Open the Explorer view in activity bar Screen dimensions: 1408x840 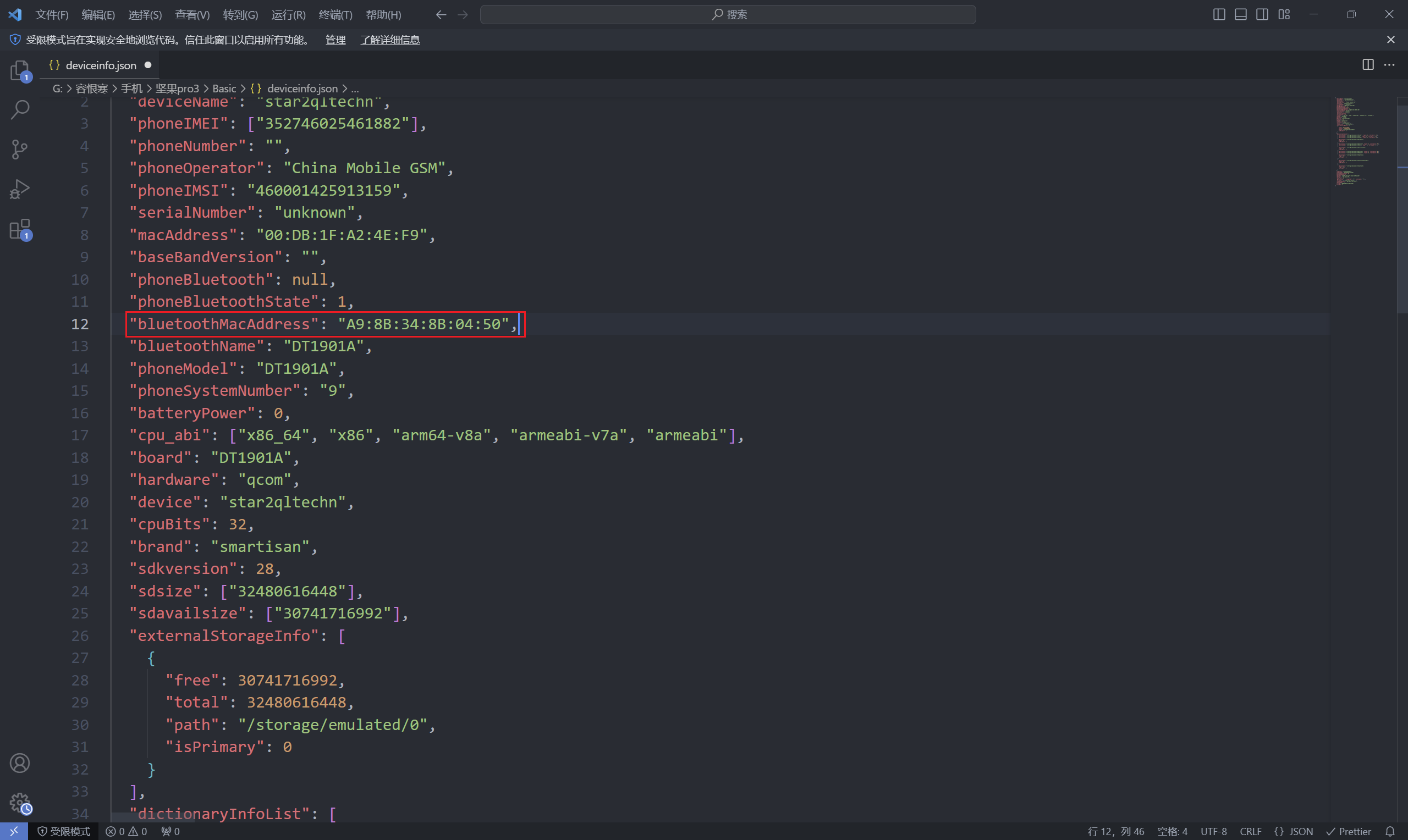[20, 71]
